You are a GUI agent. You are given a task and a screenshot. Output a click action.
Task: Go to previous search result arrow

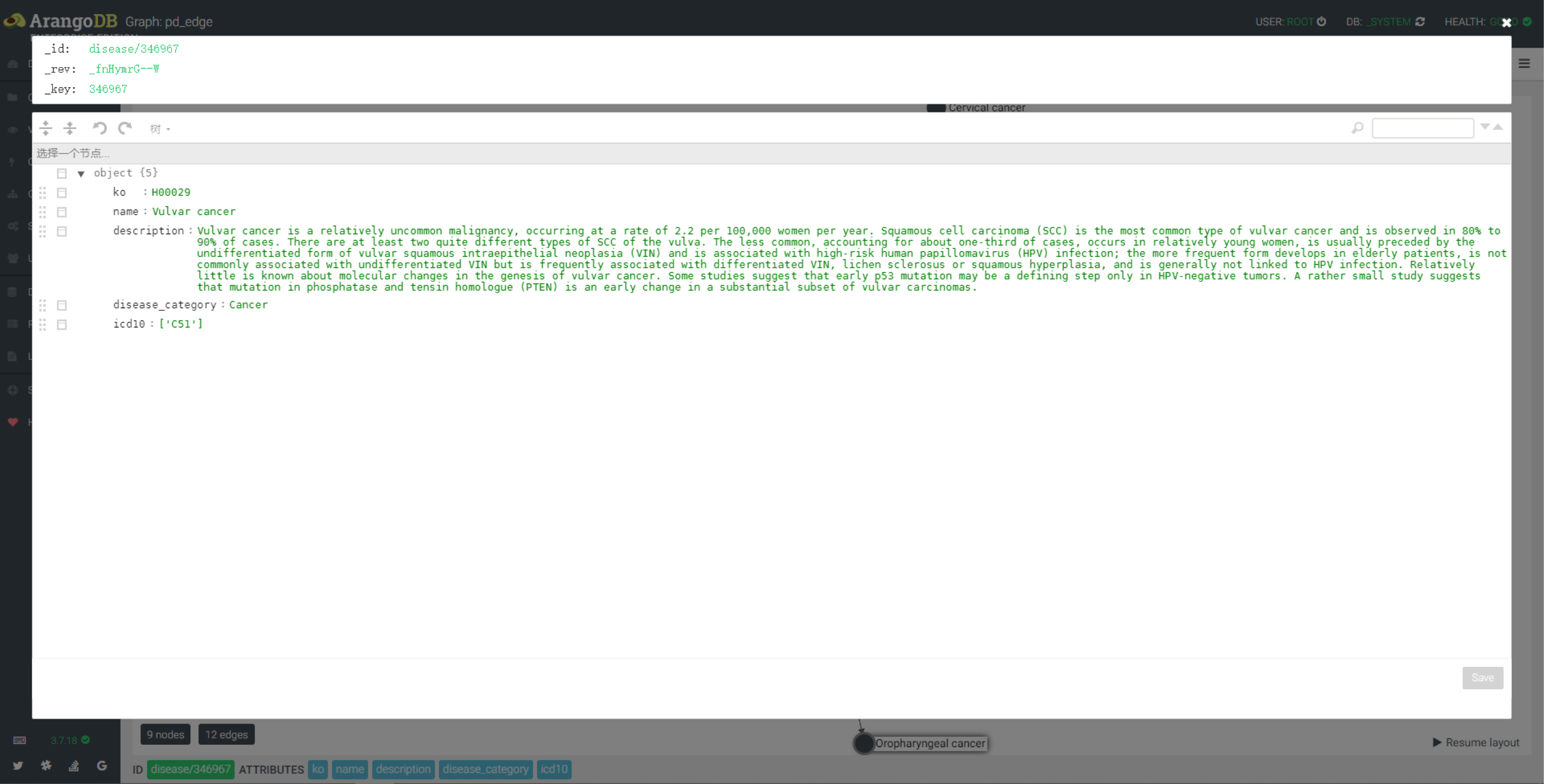(1498, 126)
